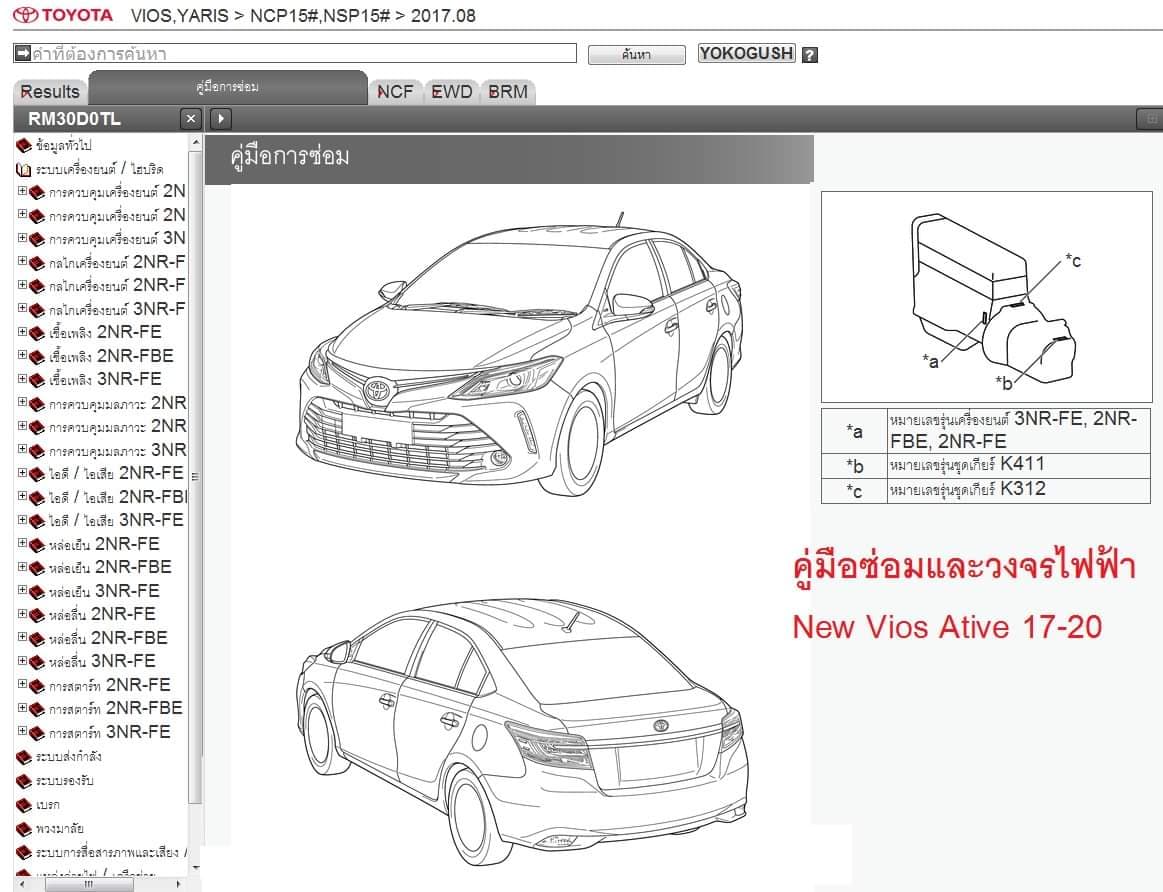Click VIOS,YARIS in the breadcrumb
The image size is (1163, 892).
pyautogui.click(x=179, y=16)
